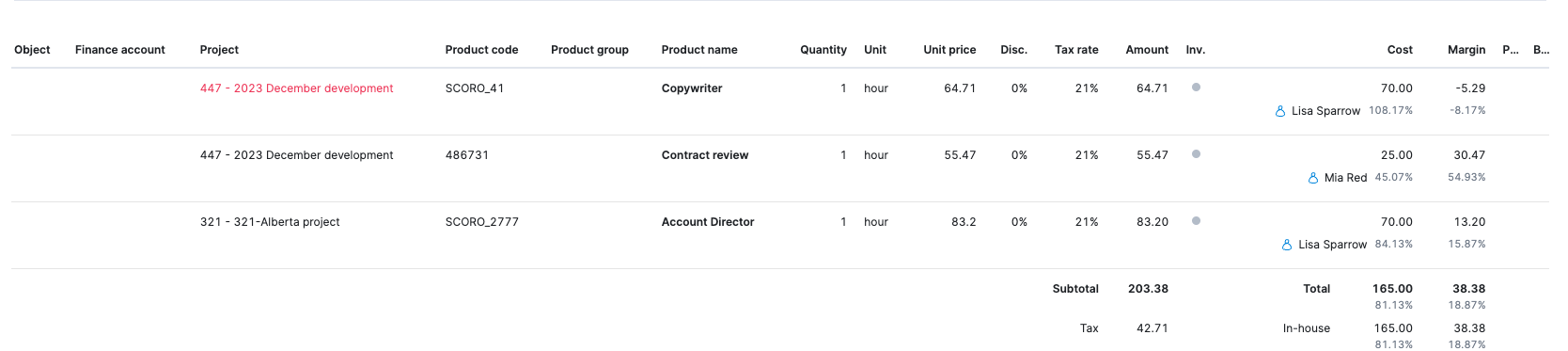The image size is (1568, 351).
Task: Select the Product name column header
Action: pos(699,50)
